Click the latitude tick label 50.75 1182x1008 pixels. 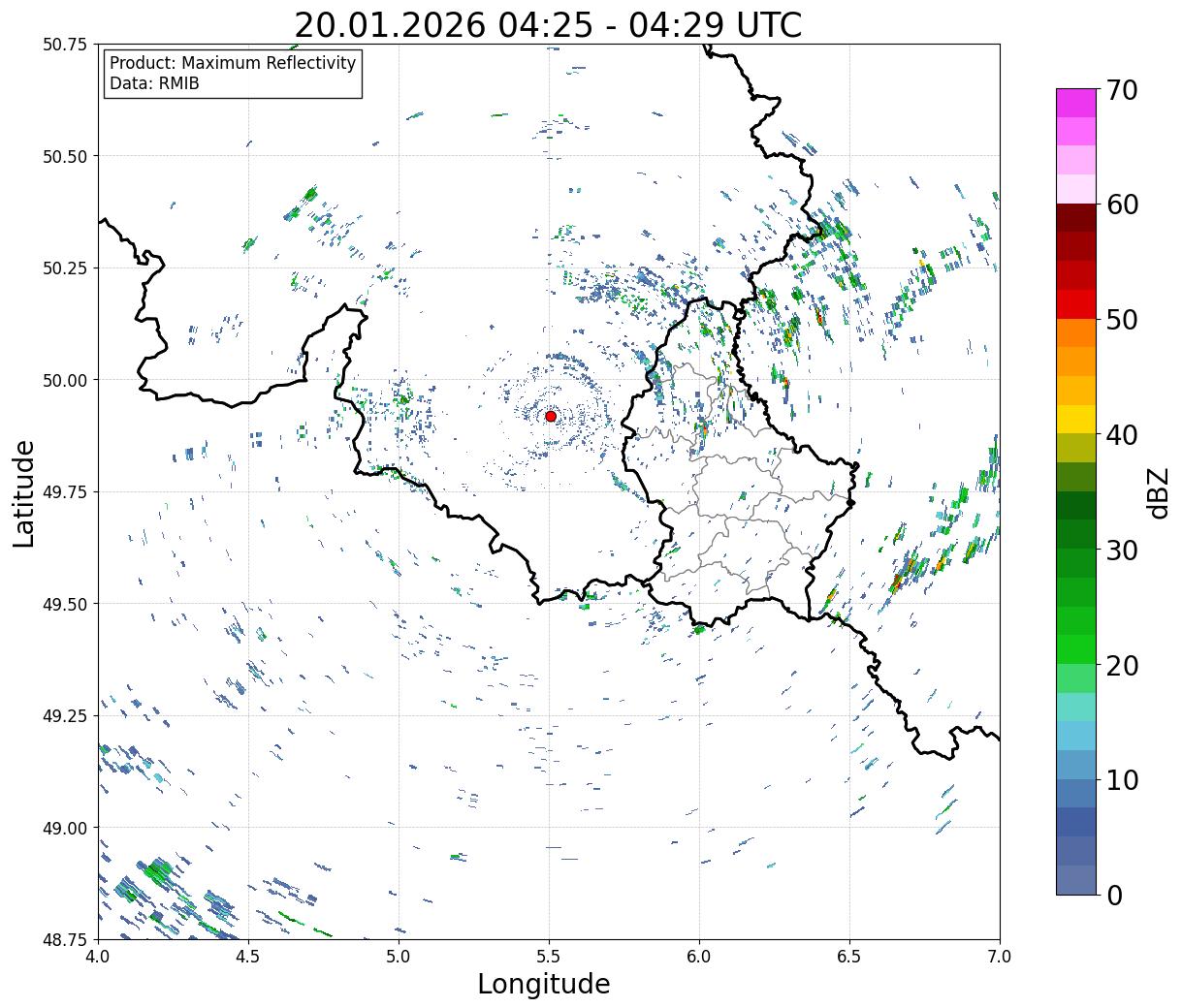point(65,45)
